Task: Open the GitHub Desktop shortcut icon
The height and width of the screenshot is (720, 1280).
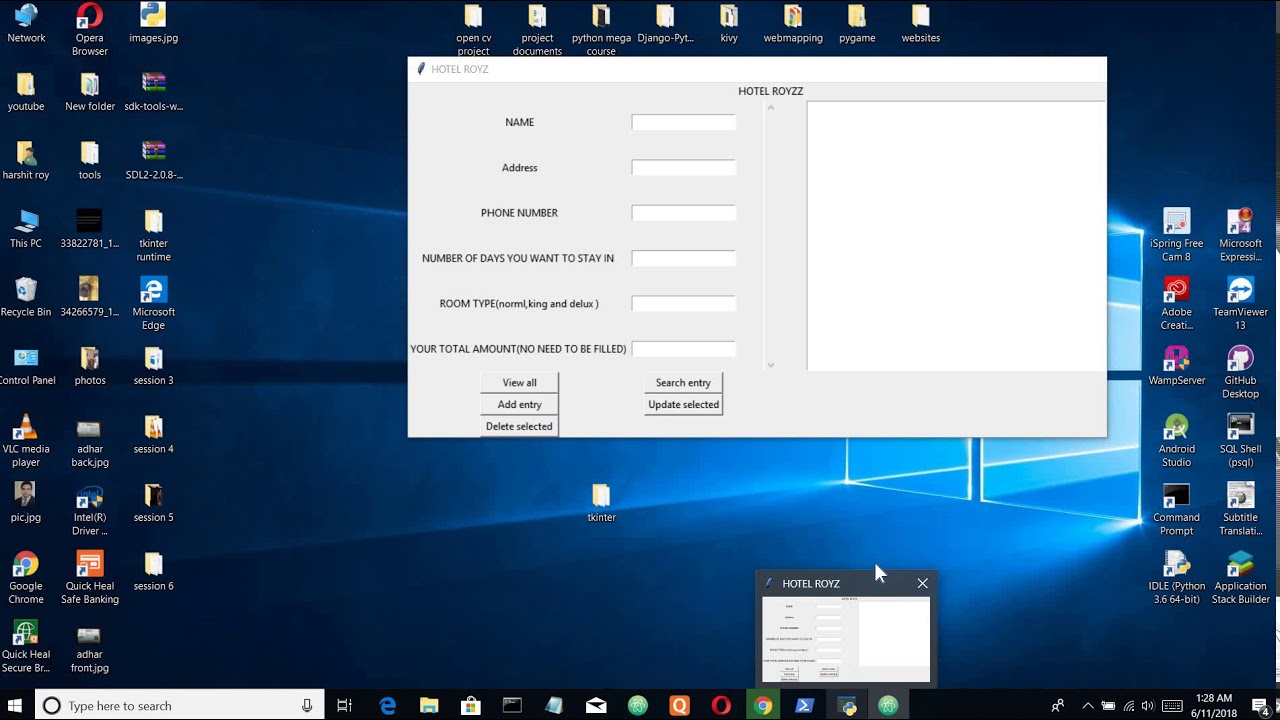Action: (1240, 360)
